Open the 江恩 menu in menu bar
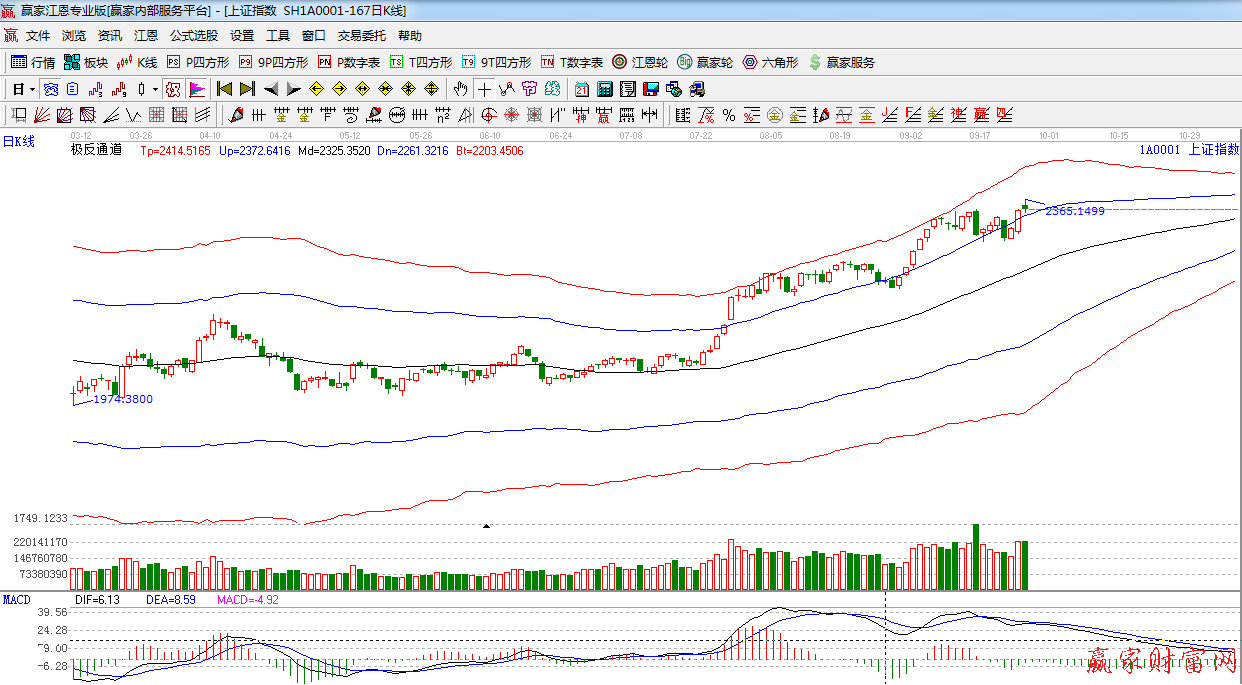This screenshot has height=685, width=1242. (x=146, y=35)
